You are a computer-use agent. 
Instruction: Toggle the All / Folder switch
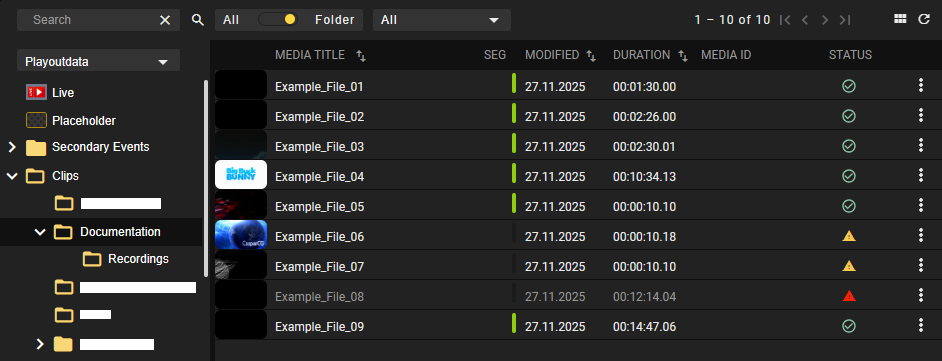click(277, 19)
